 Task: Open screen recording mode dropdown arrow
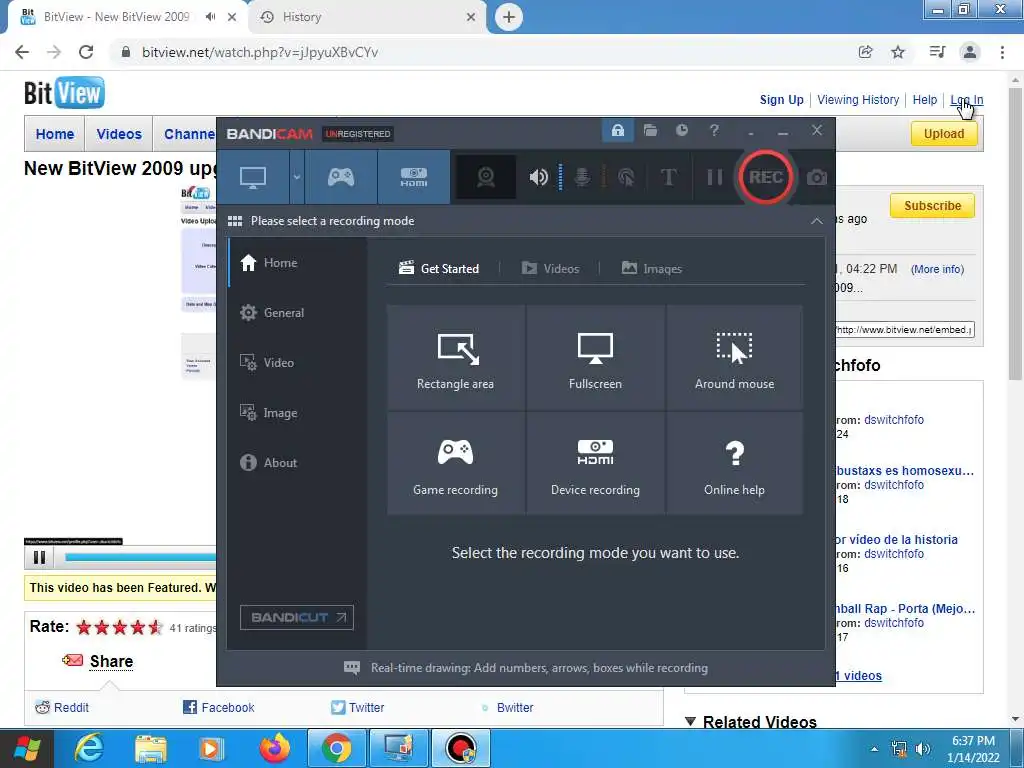click(x=296, y=177)
